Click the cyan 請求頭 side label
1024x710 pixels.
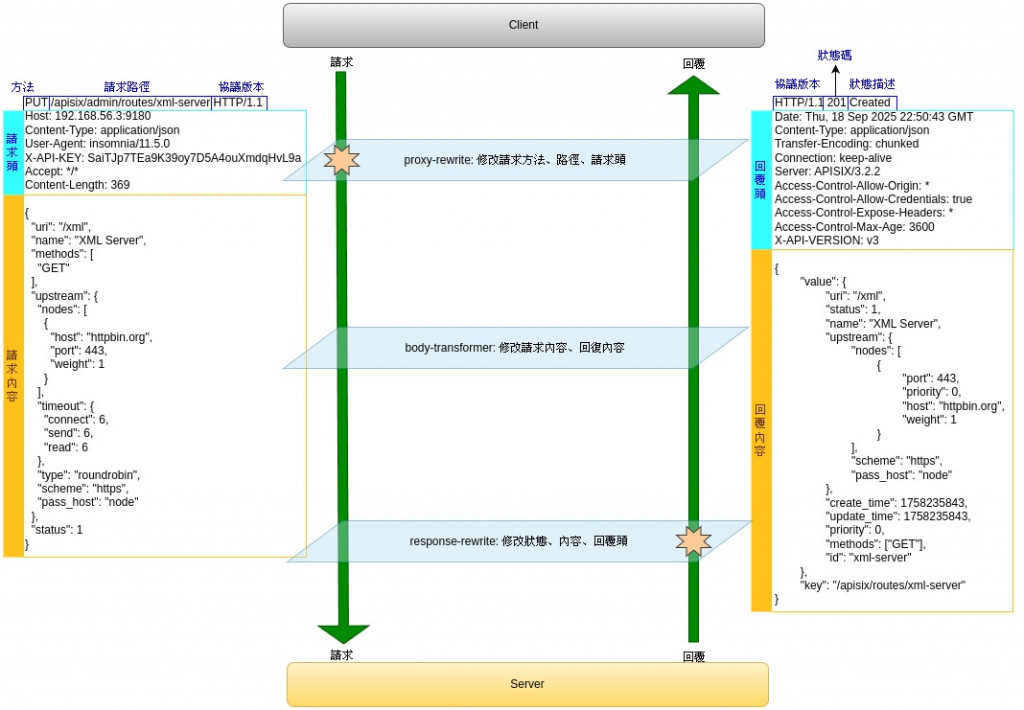coord(12,152)
